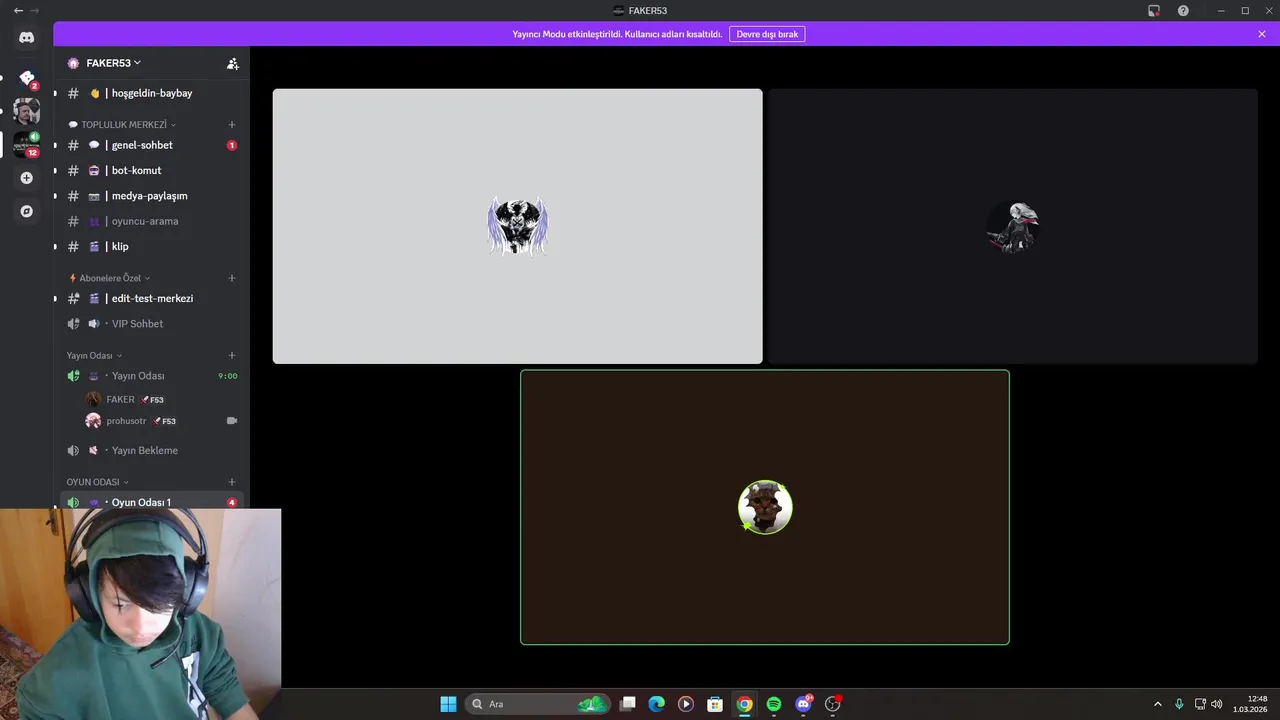Image resolution: width=1280 pixels, height=720 pixels.
Task: Open the Windows Start menu
Action: [x=448, y=704]
